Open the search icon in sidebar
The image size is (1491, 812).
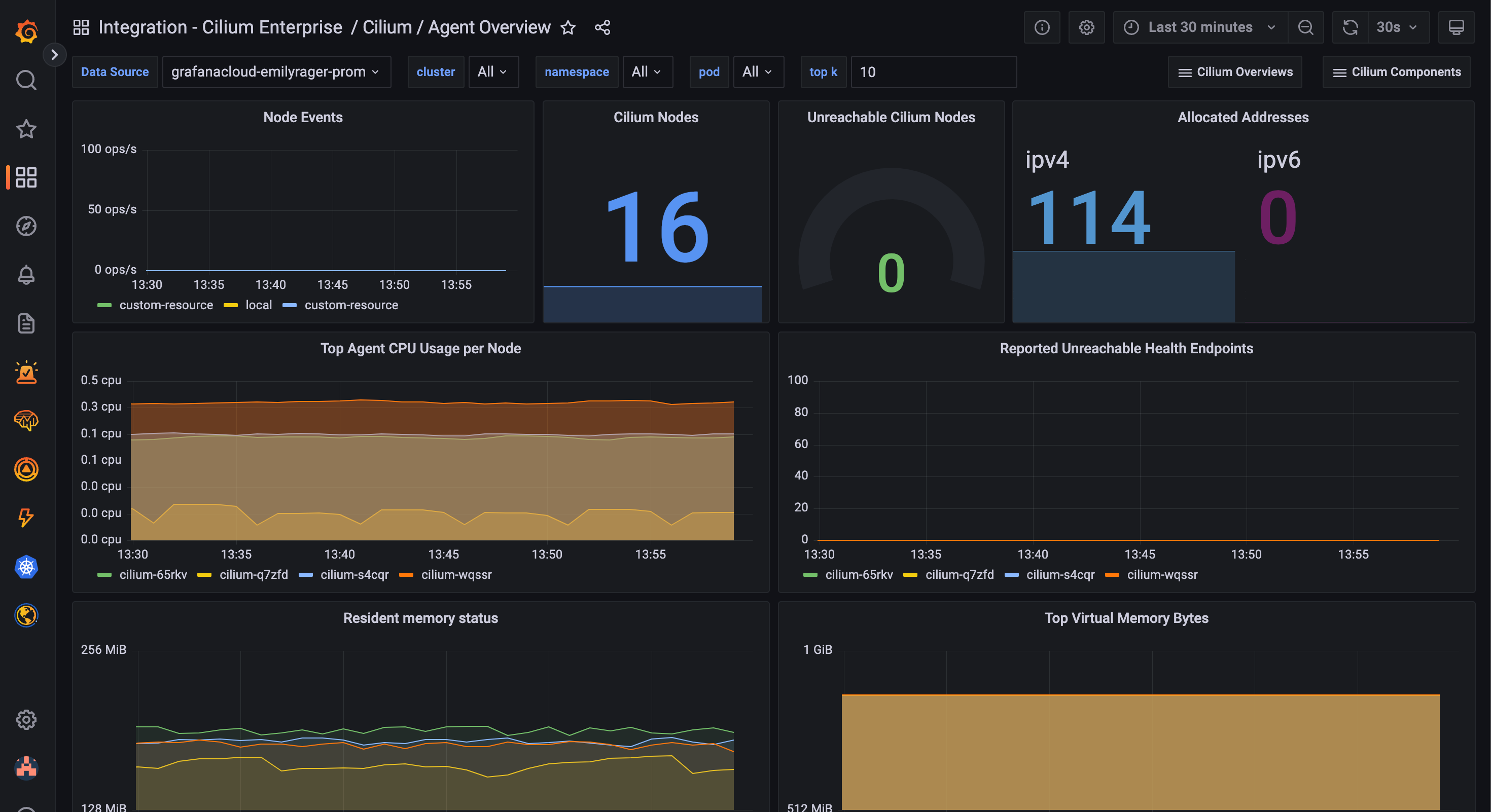tap(26, 81)
